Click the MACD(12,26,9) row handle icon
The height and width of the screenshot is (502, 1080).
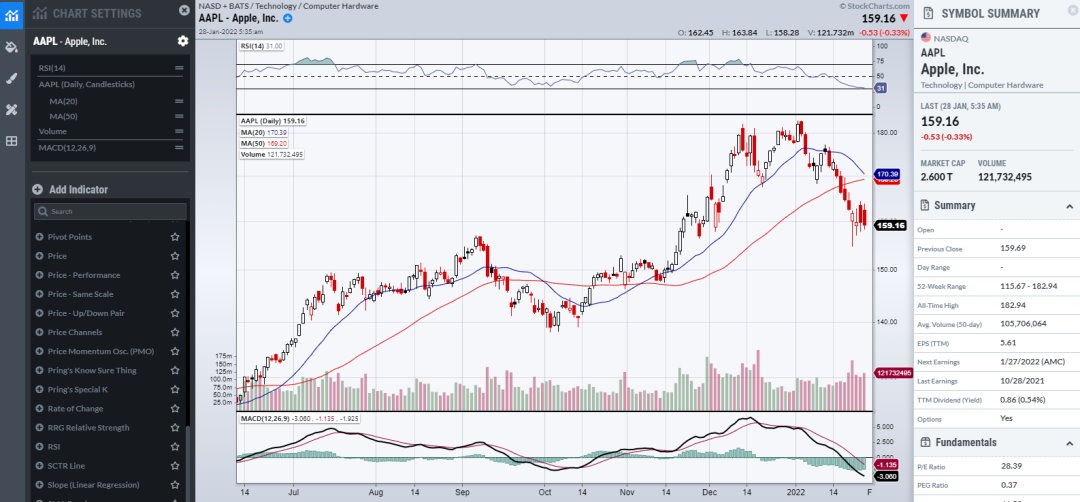pyautogui.click(x=179, y=147)
